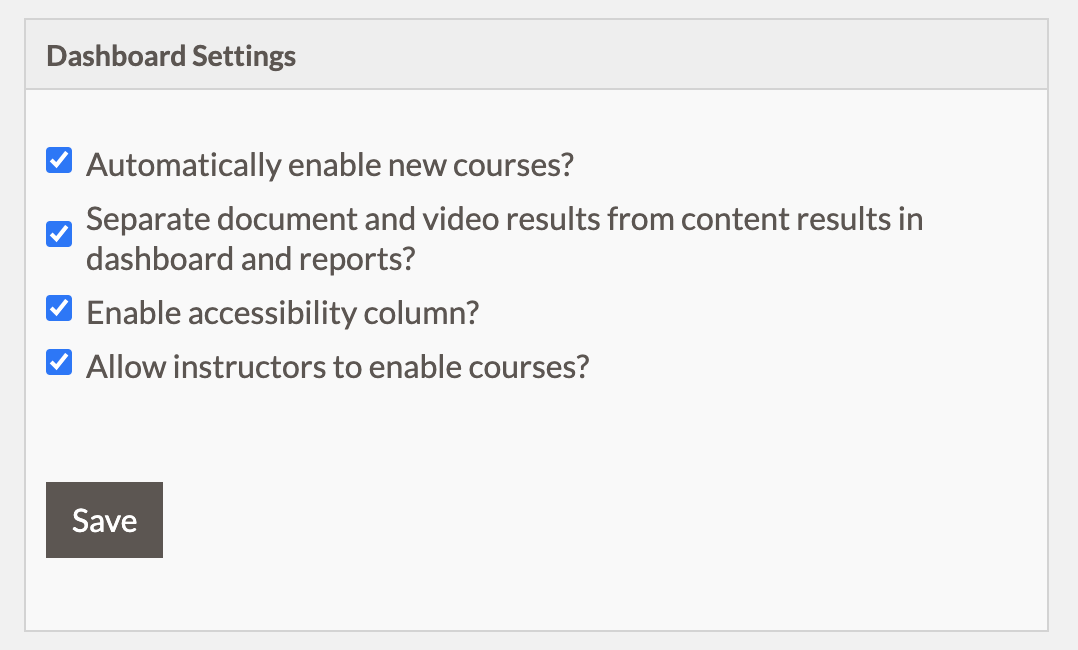
Task: Click the Dashboard Settings header
Action: (170, 55)
